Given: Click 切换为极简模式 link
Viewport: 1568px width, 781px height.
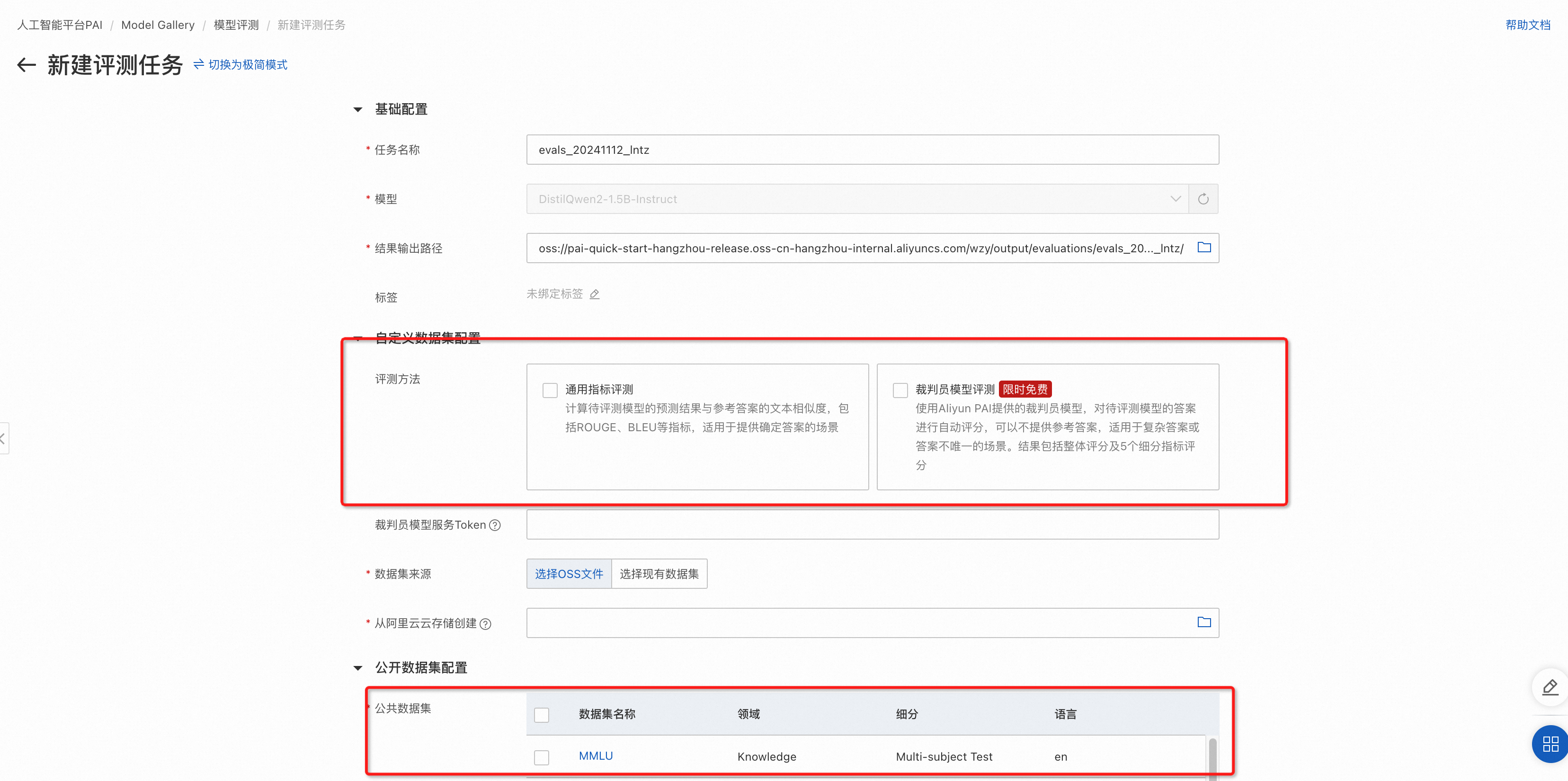Looking at the screenshot, I should click(241, 64).
